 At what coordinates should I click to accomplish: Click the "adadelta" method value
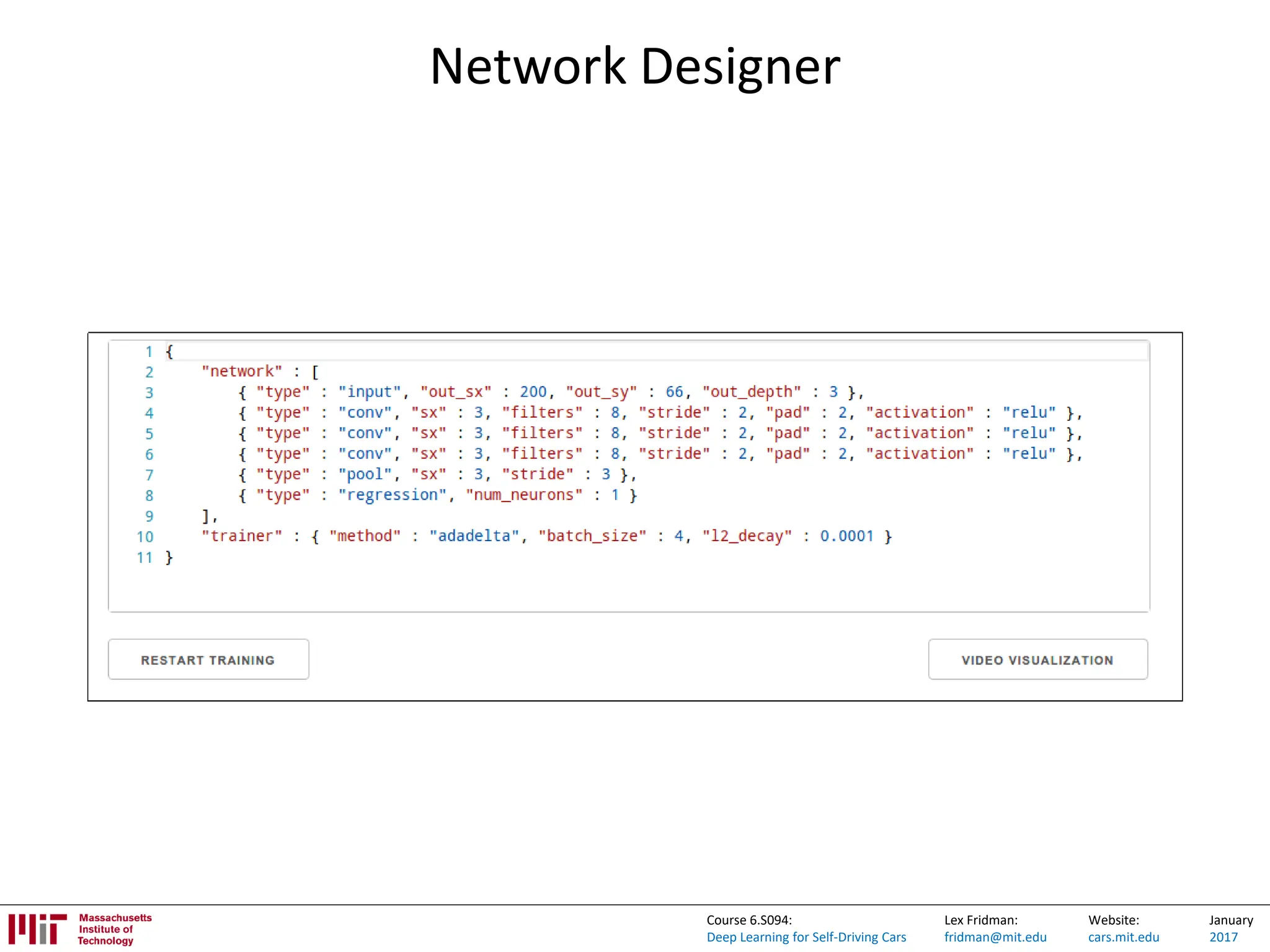click(x=474, y=535)
